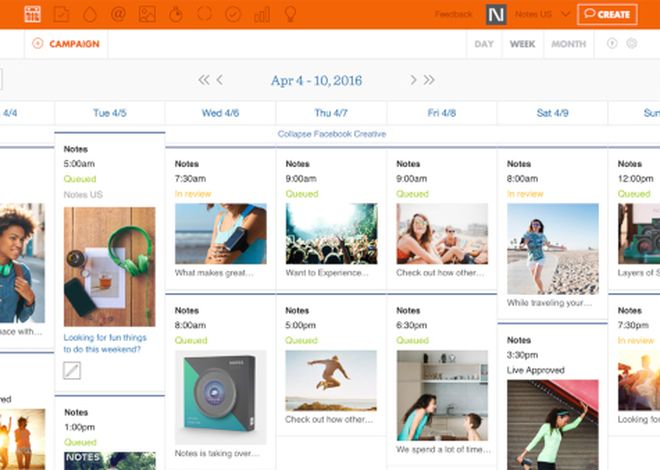
Task: Click the Campaign button
Action: pos(67,44)
